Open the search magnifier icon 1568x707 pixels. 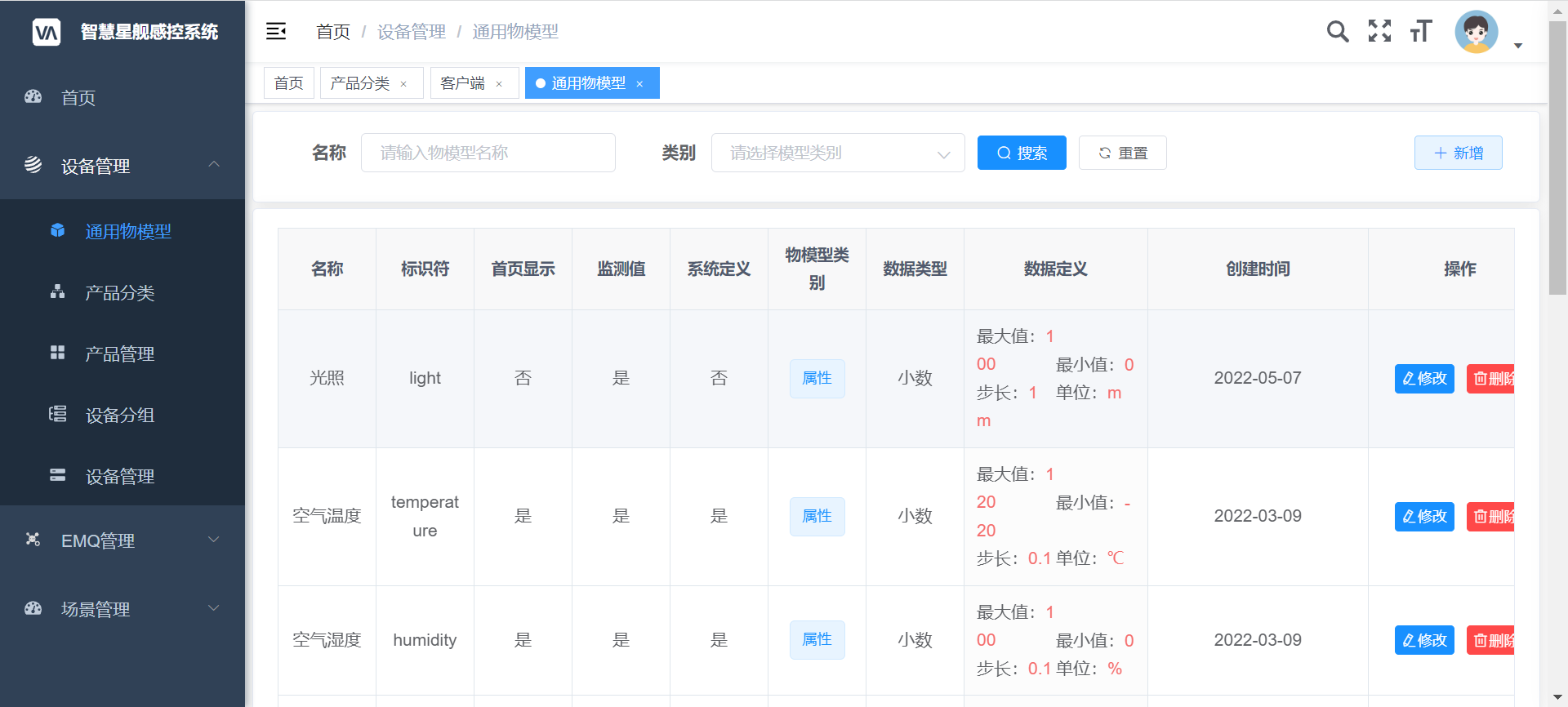1338,31
